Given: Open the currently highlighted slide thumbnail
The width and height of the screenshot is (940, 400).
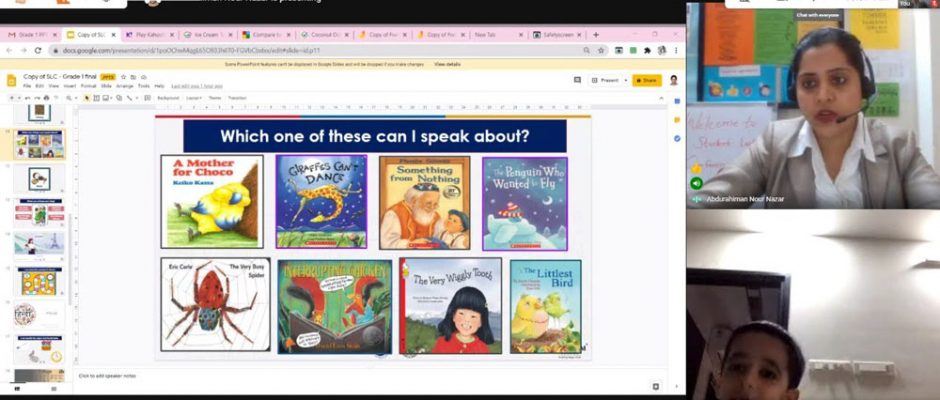Looking at the screenshot, I should coord(40,144).
